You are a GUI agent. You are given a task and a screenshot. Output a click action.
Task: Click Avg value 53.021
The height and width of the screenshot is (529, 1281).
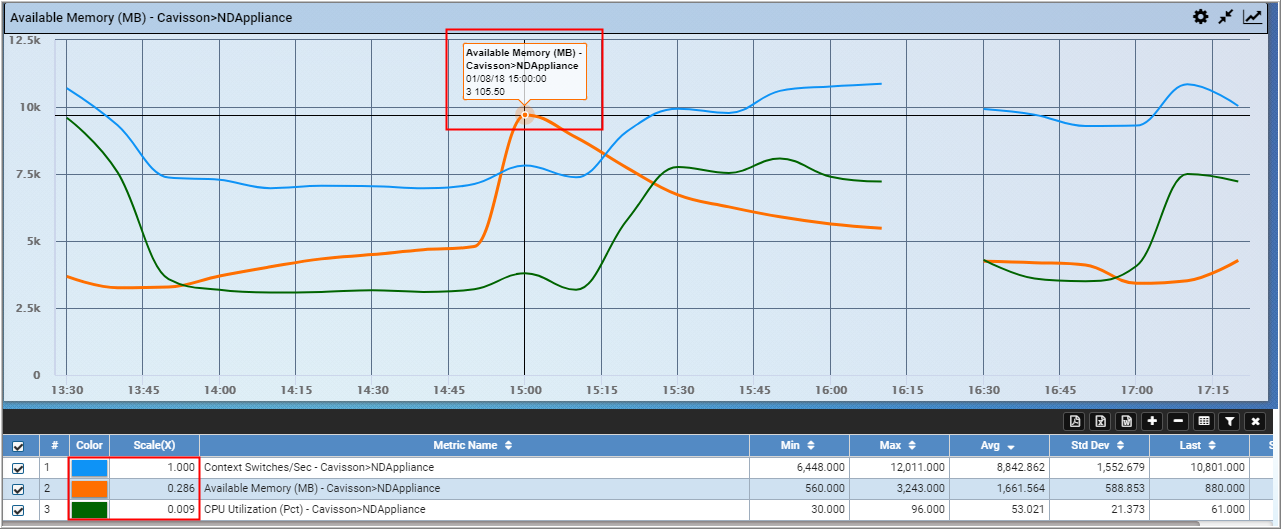(x=1026, y=509)
